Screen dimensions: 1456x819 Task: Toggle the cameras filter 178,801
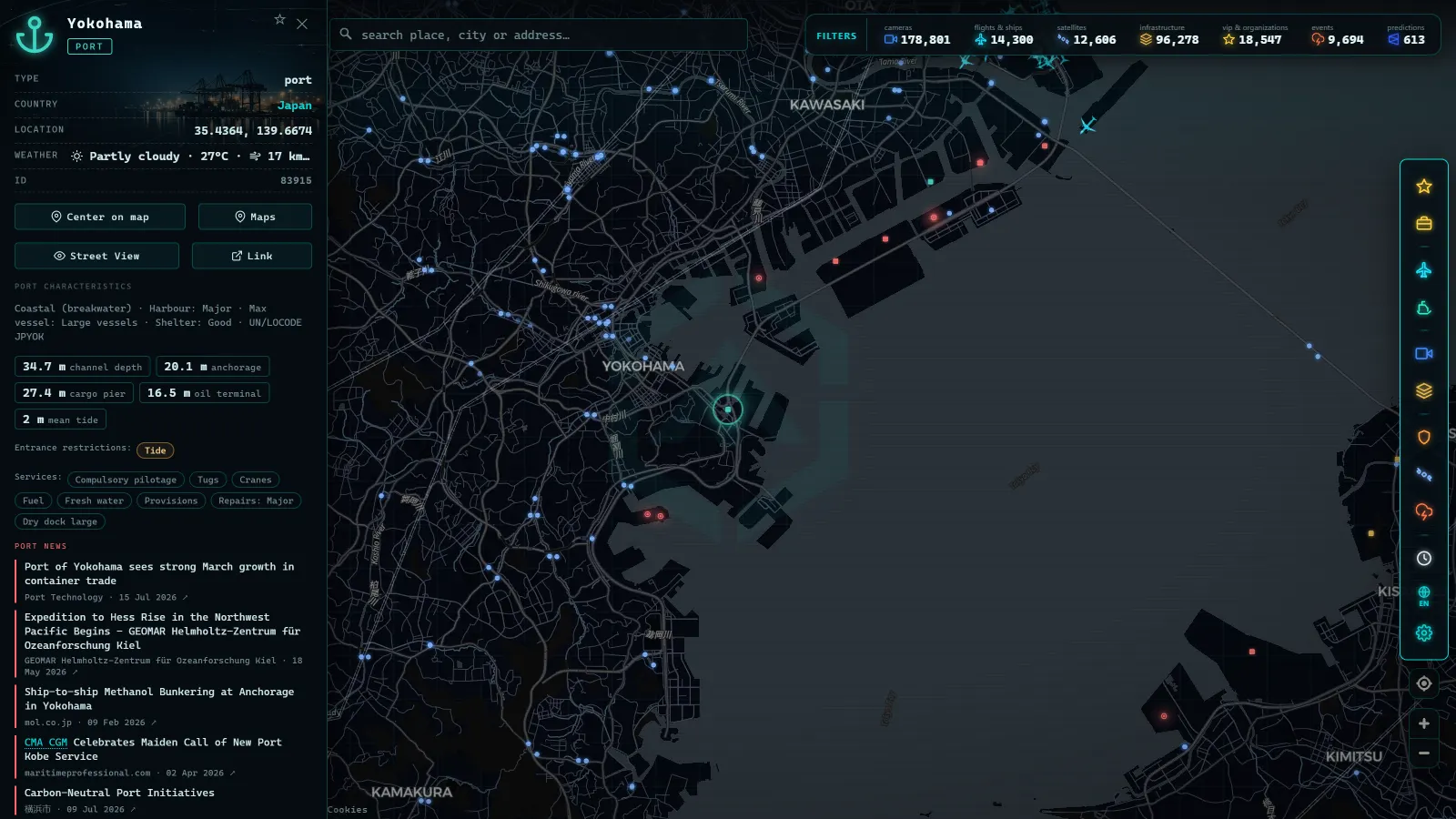coord(916,35)
